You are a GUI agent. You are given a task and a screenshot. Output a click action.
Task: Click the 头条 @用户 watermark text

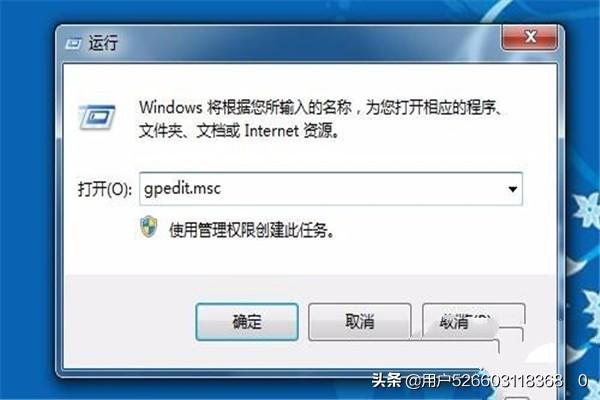point(467,381)
